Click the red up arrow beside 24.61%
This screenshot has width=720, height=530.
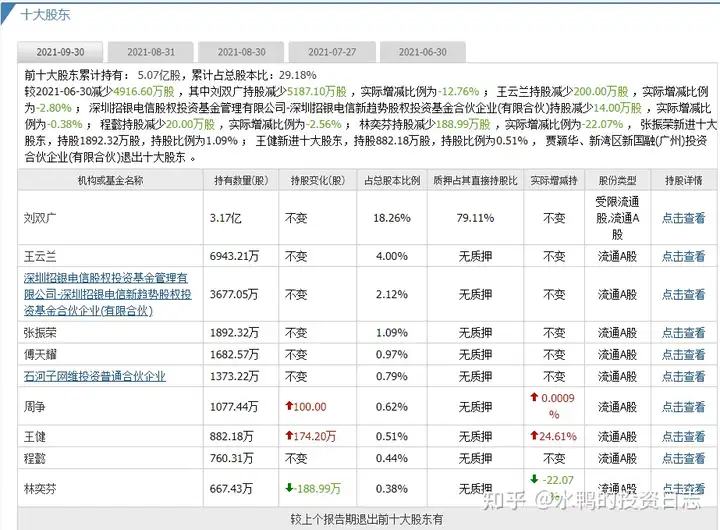click(534, 435)
